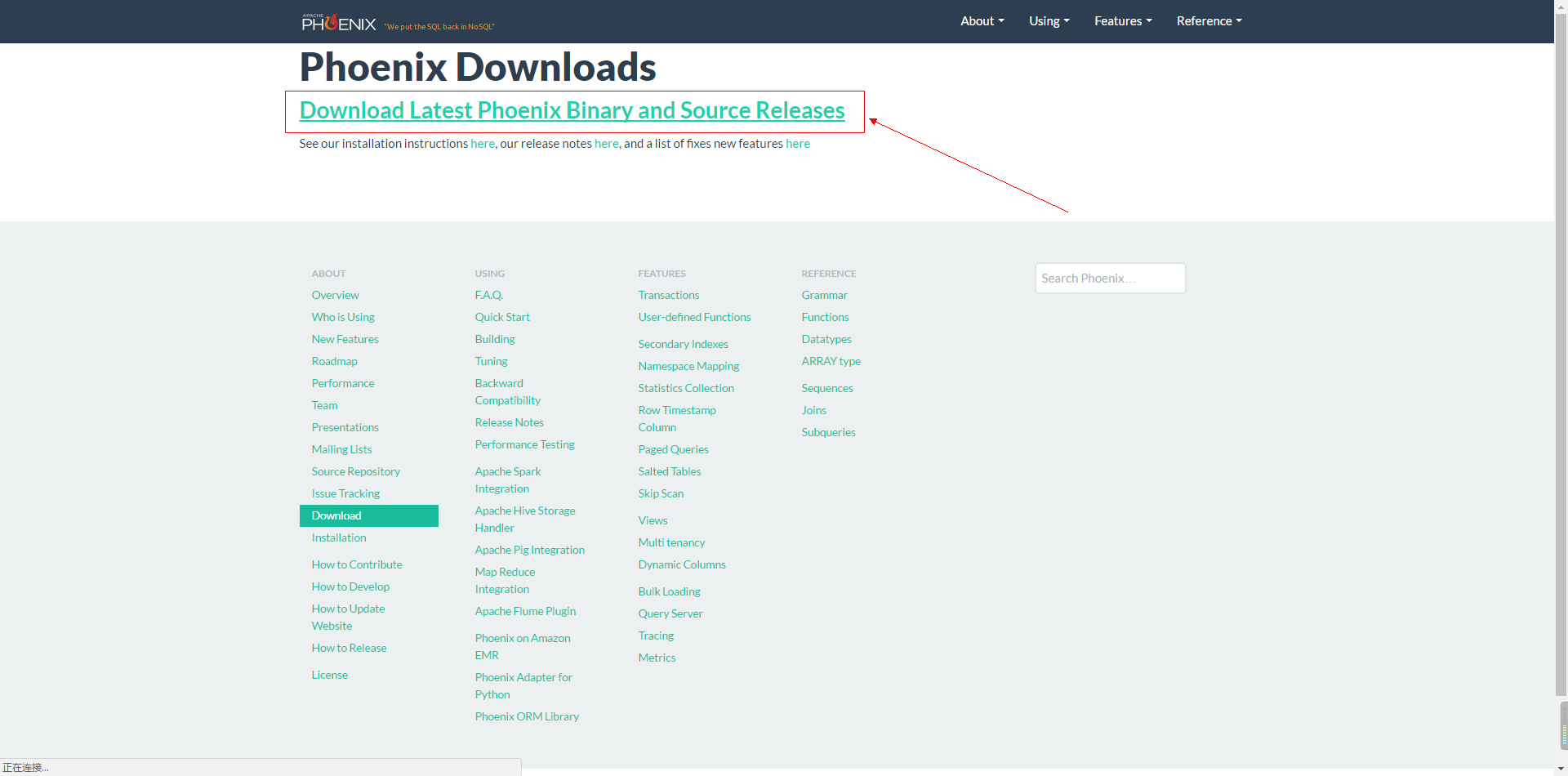Image resolution: width=1568 pixels, height=776 pixels.
Task: Open Release Notes in the Using list
Action: 509,422
